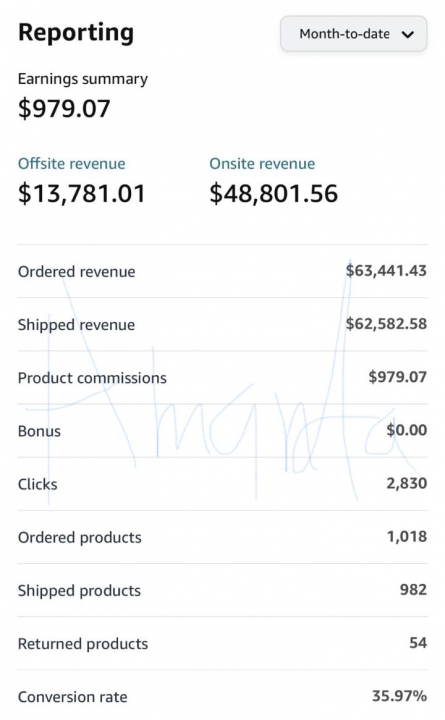Click the Earnings summary amount $979.07
This screenshot has width=445, height=720.
[64, 108]
